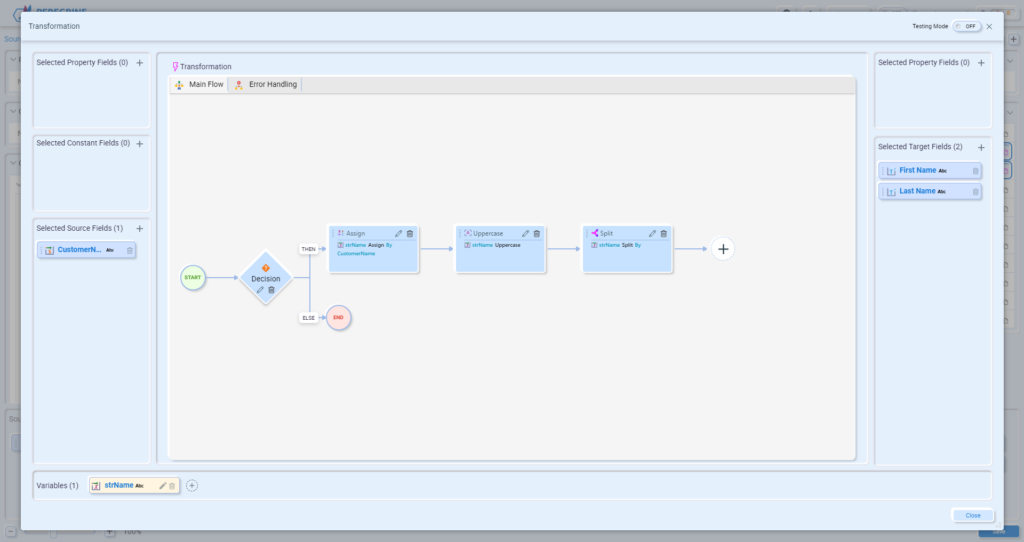
Task: Remove the First Name target field
Action: coord(975,171)
